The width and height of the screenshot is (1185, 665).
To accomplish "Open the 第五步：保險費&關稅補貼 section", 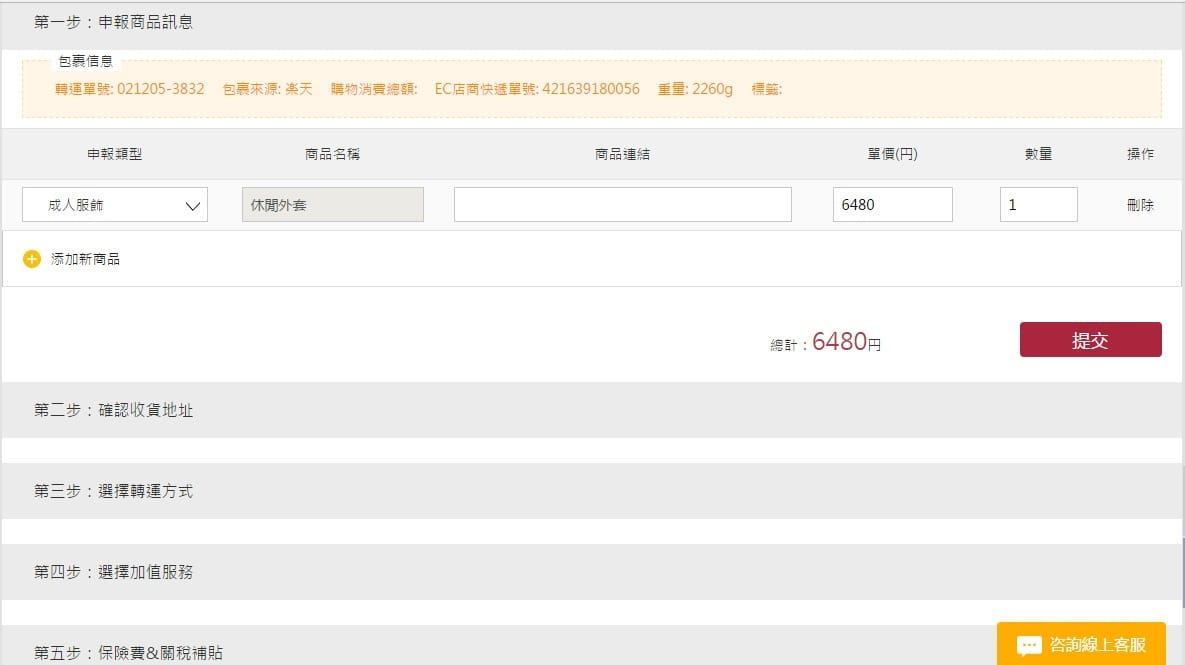I will (128, 652).
